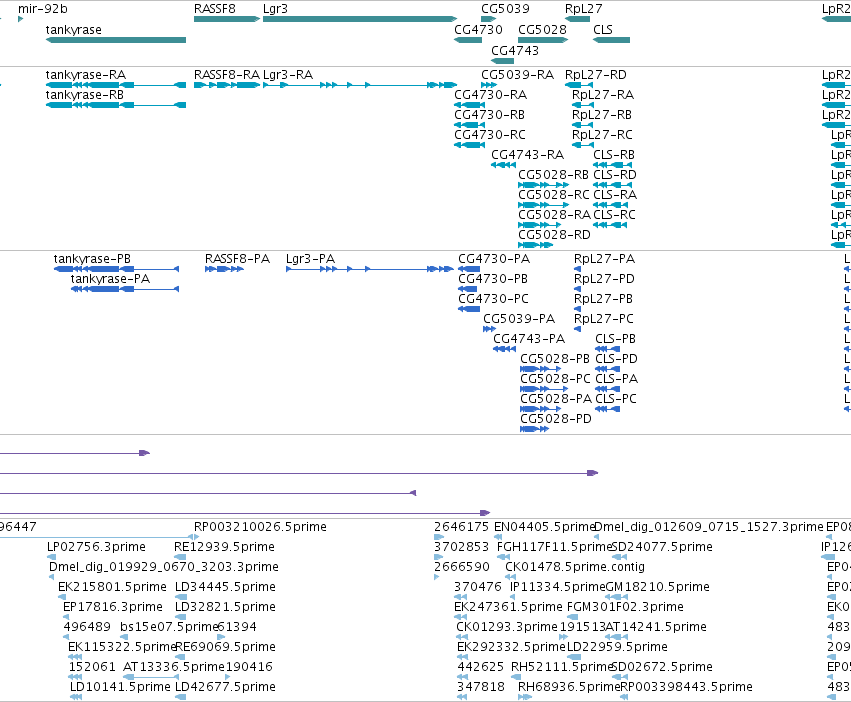The image size is (851, 702).
Task: Select the CLS-PC protein label
Action: click(615, 399)
